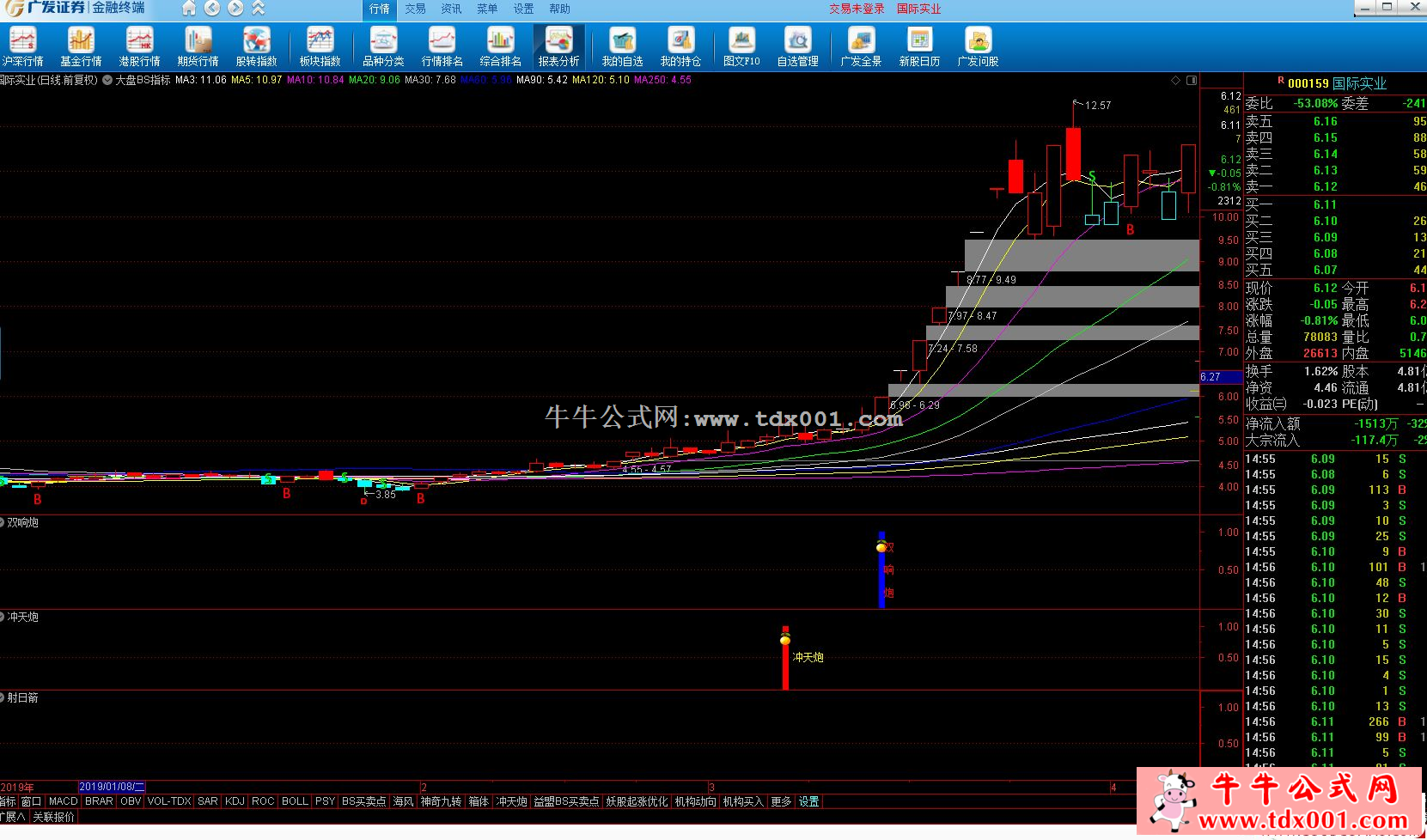This screenshot has height=840, width=1427.
Task: Select KDJ indicator tab
Action: (235, 801)
